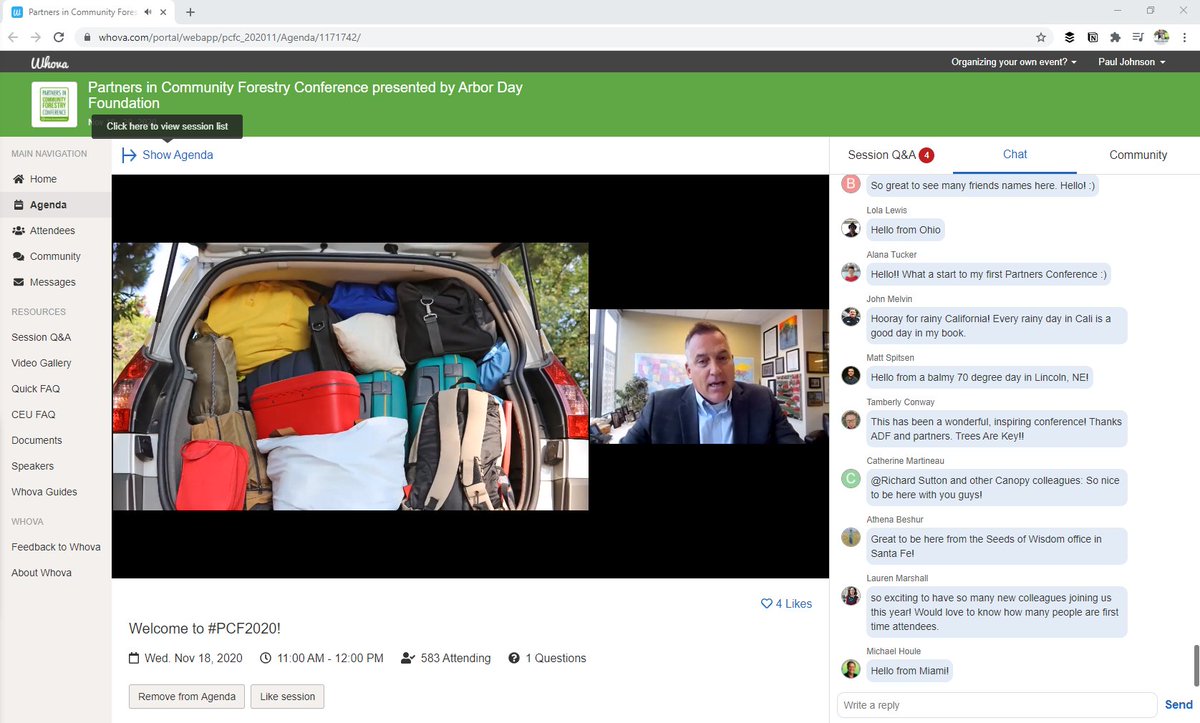Viewport: 1200px width, 723px height.
Task: Open Messages in main navigation
Action: (52, 283)
